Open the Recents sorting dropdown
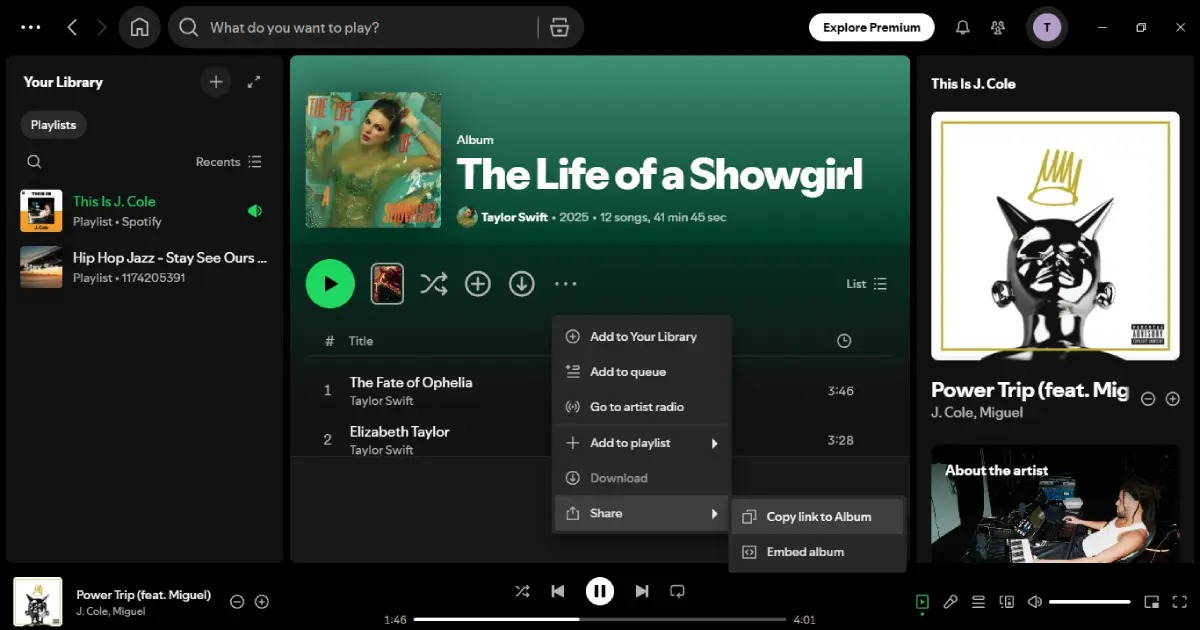This screenshot has height=630, width=1200. tap(228, 161)
